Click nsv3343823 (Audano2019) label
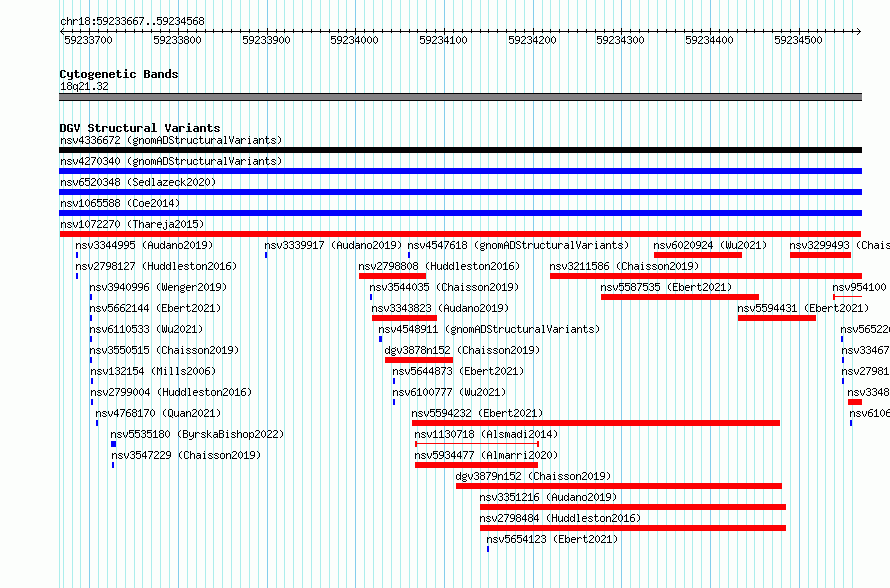The height and width of the screenshot is (588, 890). [x=440, y=308]
